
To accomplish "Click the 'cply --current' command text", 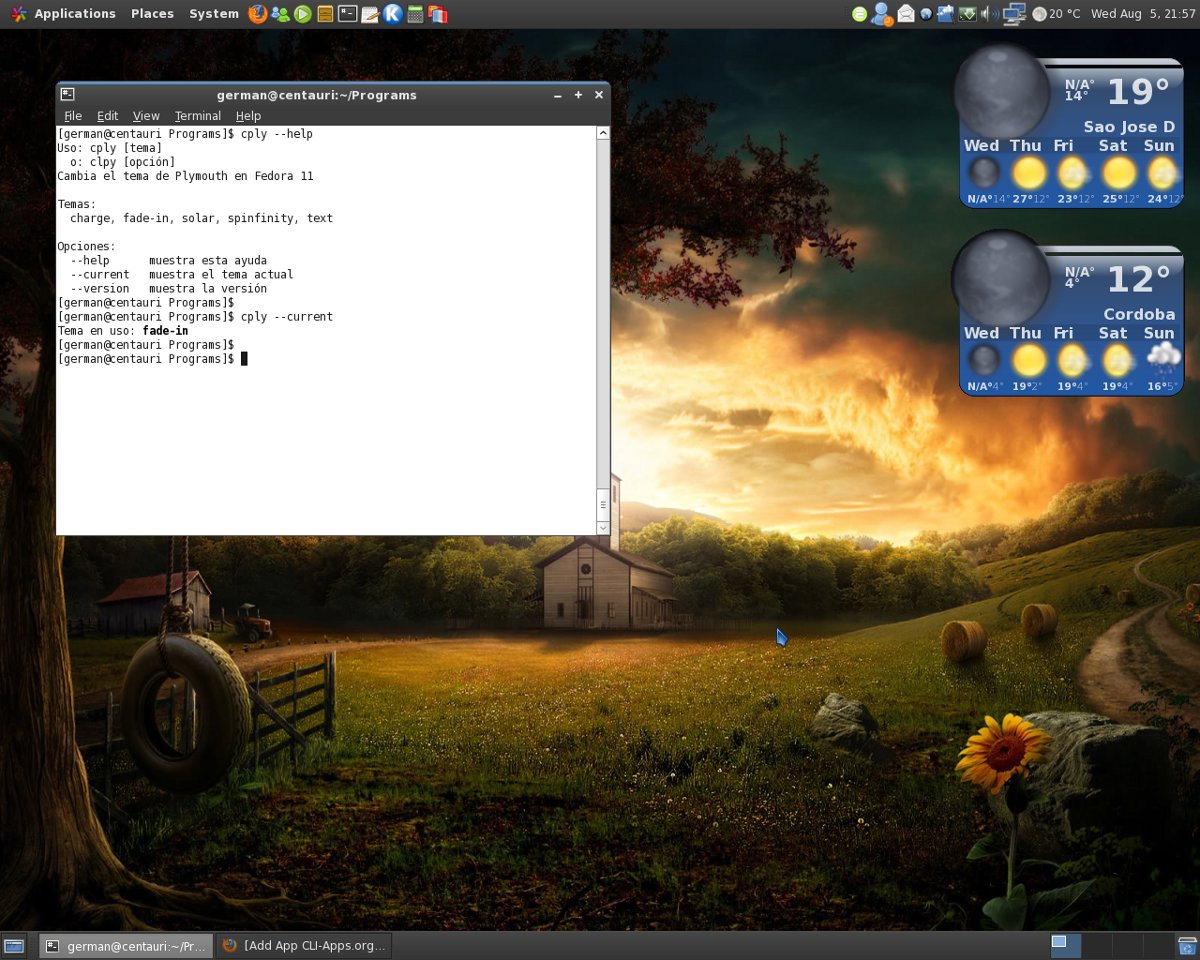I will [287, 317].
